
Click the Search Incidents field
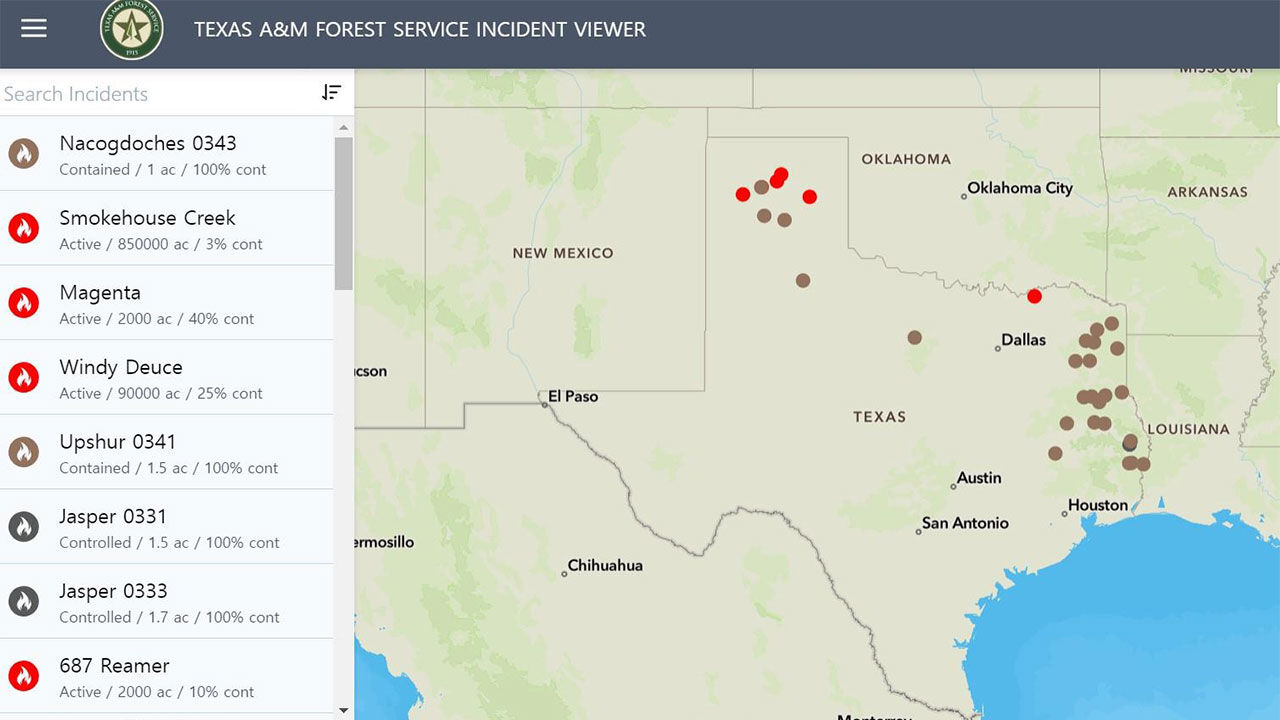point(155,94)
